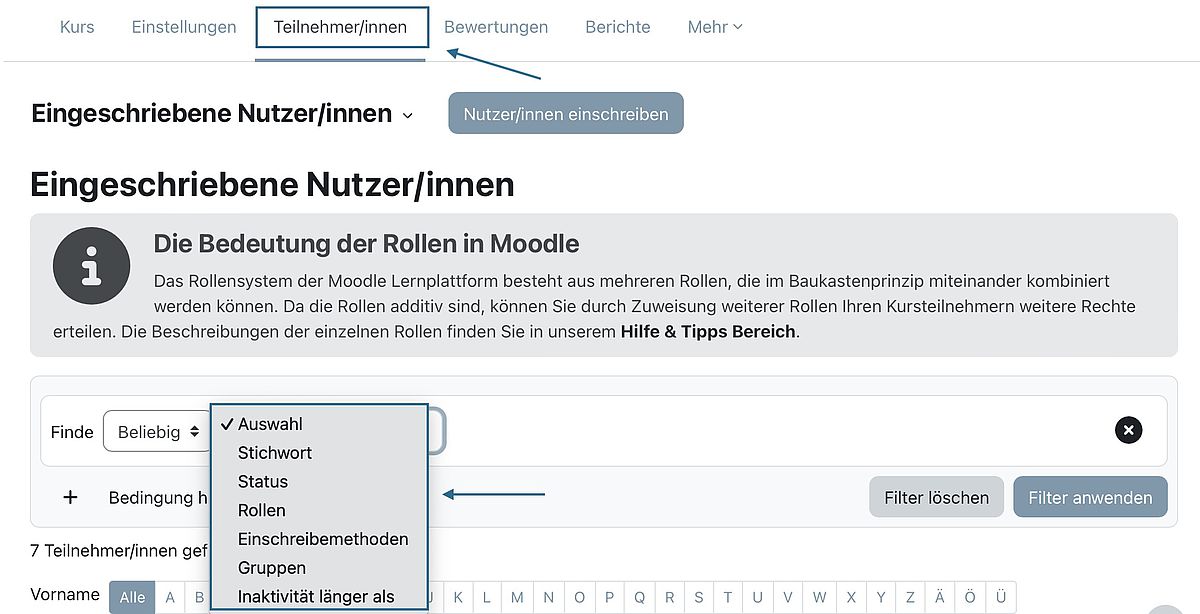Screen dimensions: 1200x614
Task: Go to the Einstellungen tab
Action: [184, 27]
